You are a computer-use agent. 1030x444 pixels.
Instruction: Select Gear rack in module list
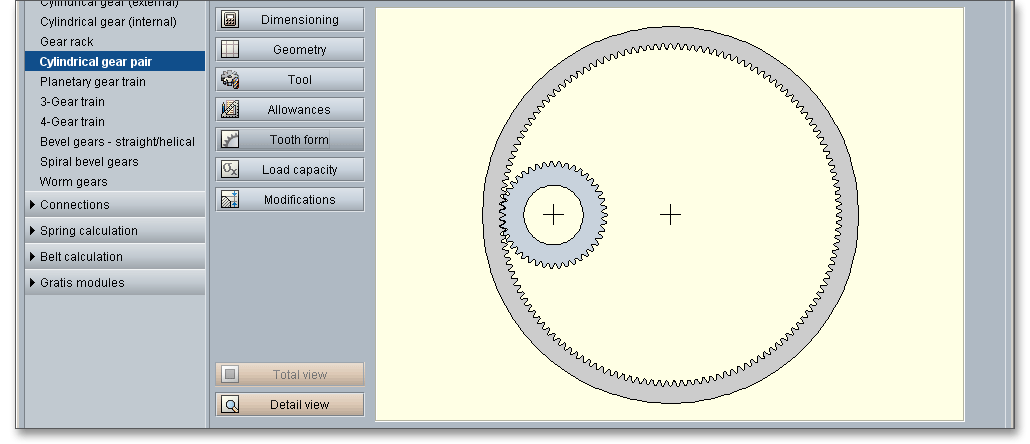[x=67, y=42]
